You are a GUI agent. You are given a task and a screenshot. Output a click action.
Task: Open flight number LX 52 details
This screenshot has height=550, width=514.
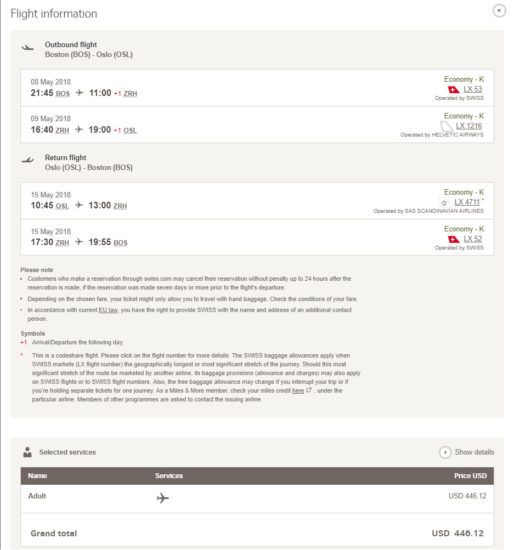click(x=473, y=239)
